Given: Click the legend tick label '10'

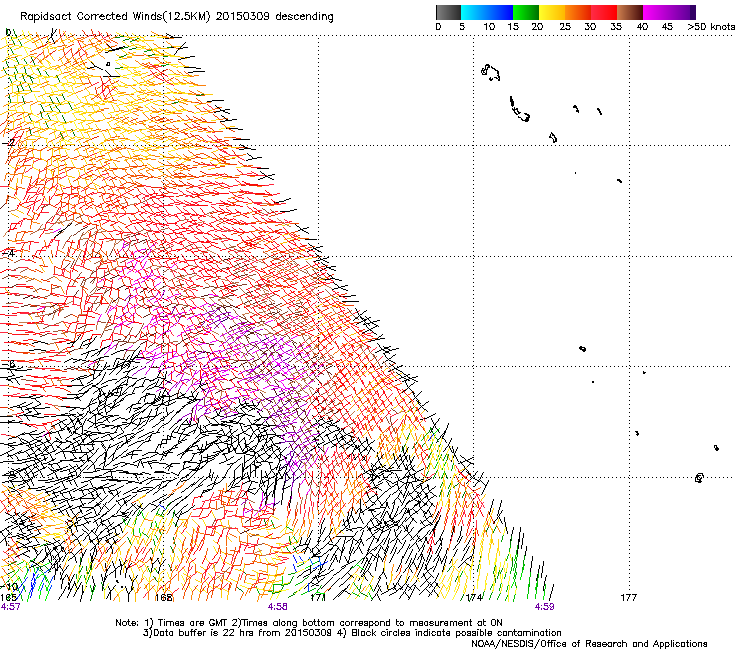Looking at the screenshot, I should tap(489, 26).
